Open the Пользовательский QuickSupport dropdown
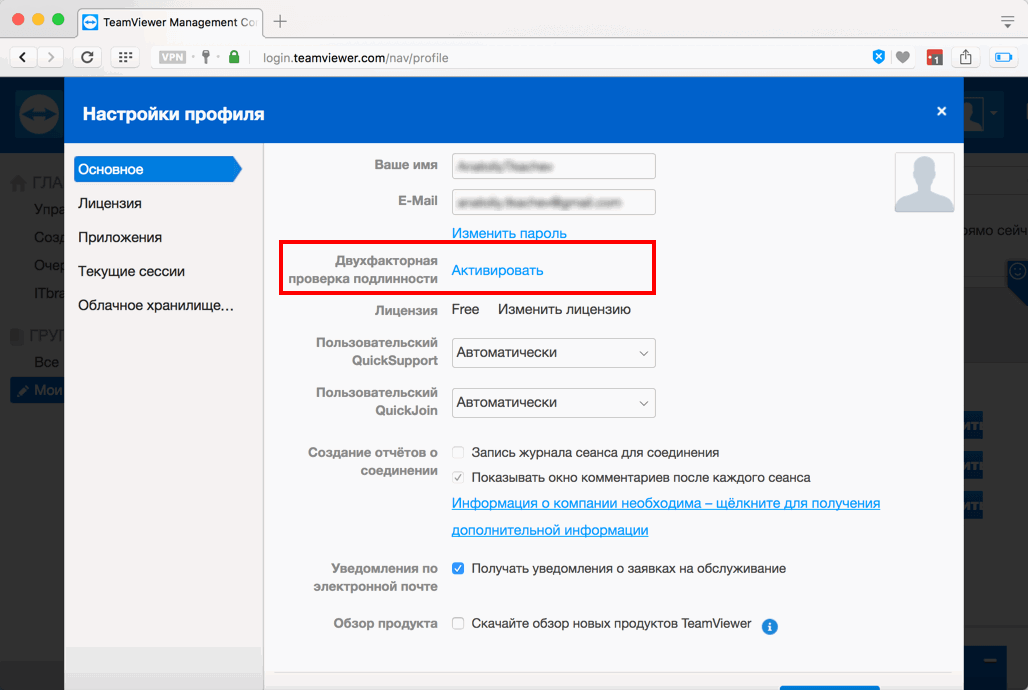This screenshot has height=690, width=1028. 553,353
